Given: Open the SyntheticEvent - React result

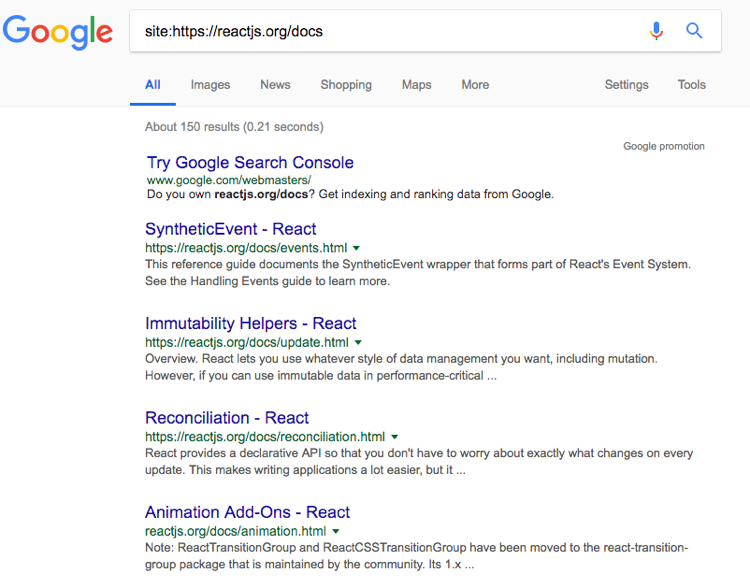Looking at the screenshot, I should point(231,229).
